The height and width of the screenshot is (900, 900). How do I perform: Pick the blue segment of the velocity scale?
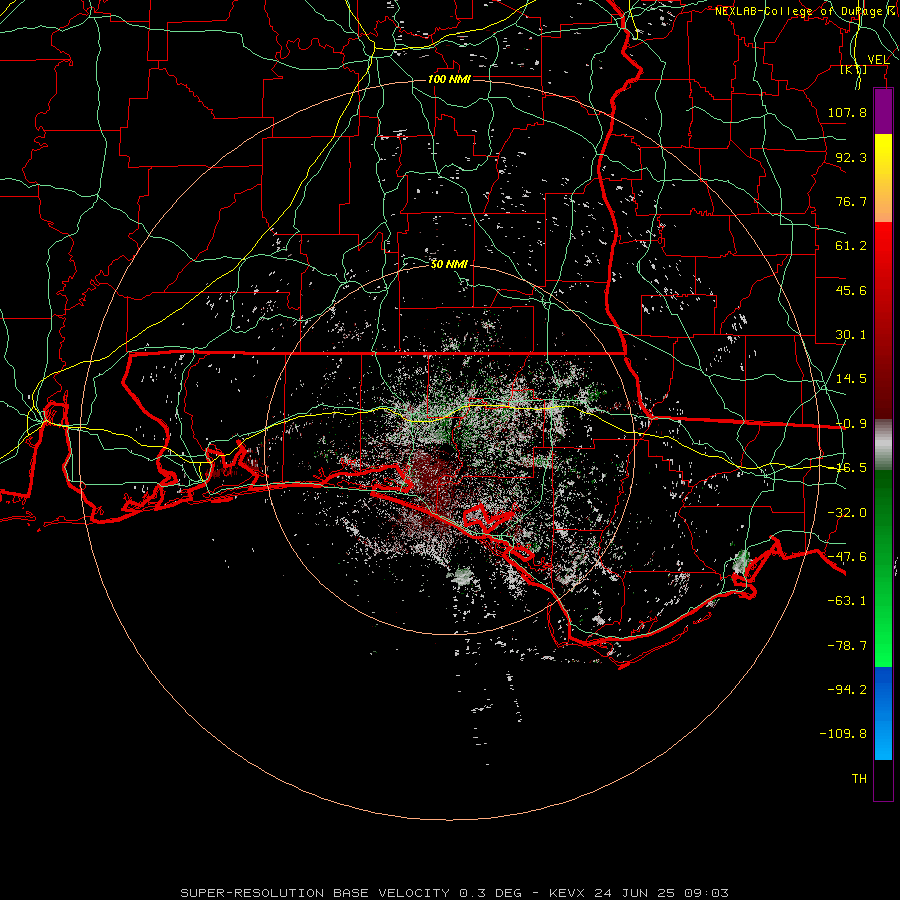point(883,713)
